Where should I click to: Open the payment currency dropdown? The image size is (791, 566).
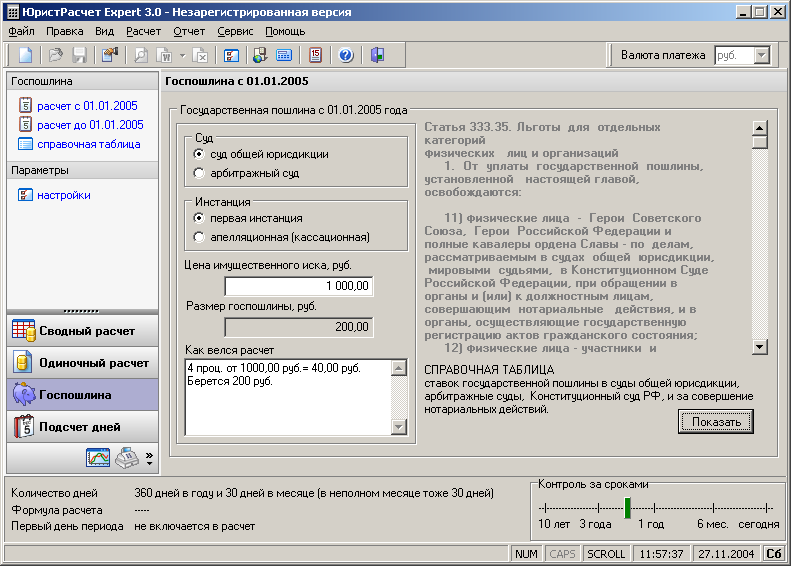[762, 55]
